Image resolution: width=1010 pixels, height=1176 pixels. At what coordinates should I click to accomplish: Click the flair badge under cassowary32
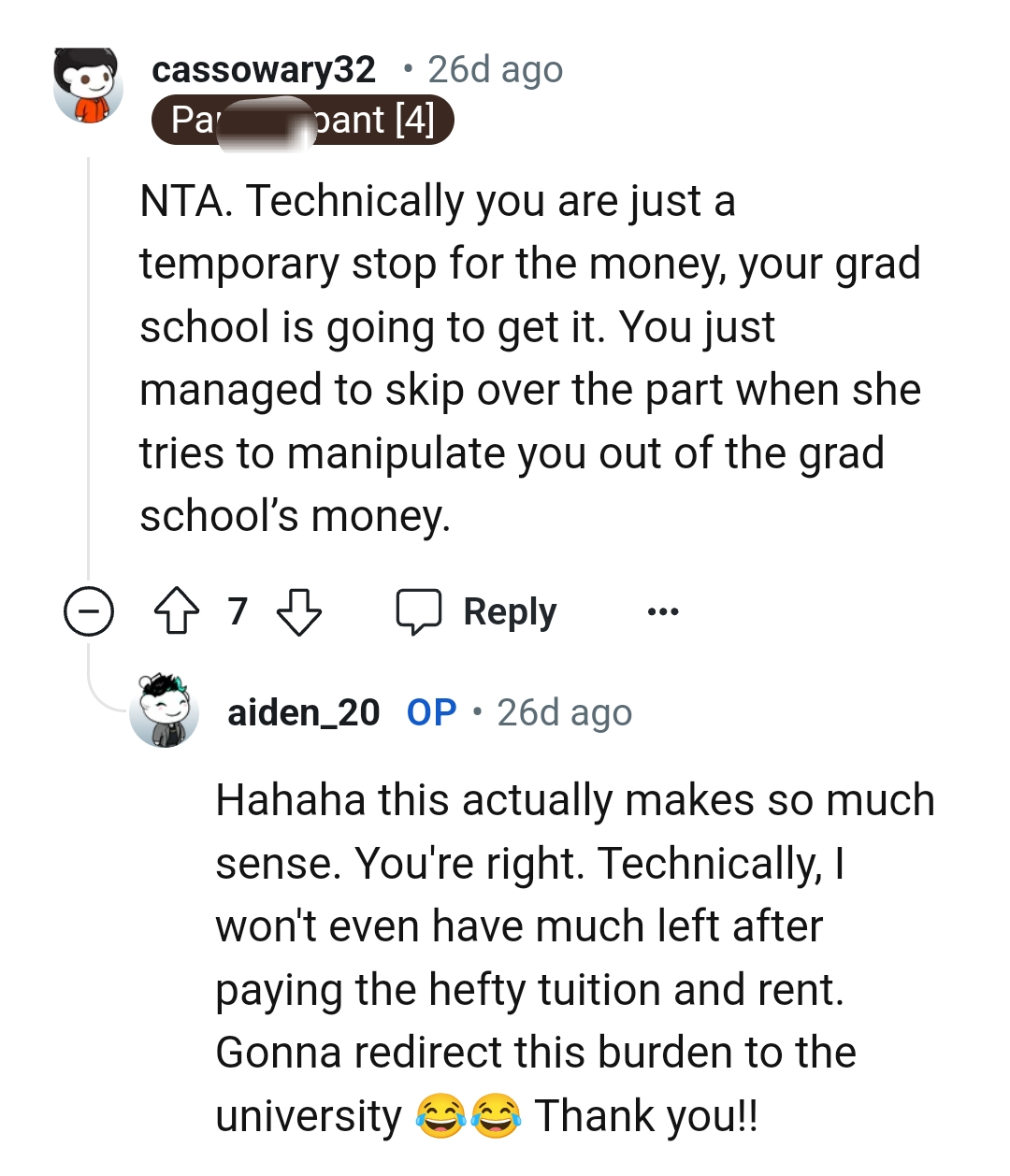pos(302,121)
